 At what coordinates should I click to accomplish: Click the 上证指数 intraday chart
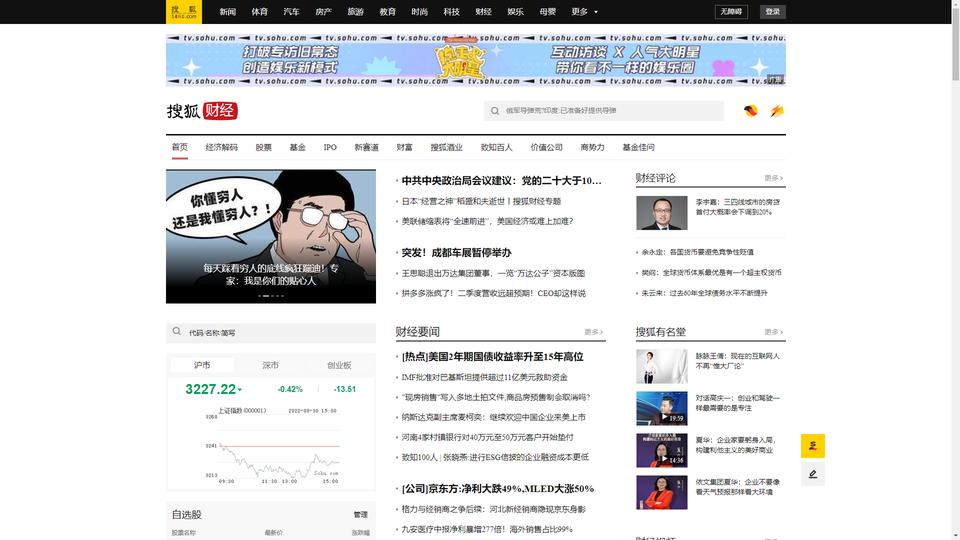[272, 448]
